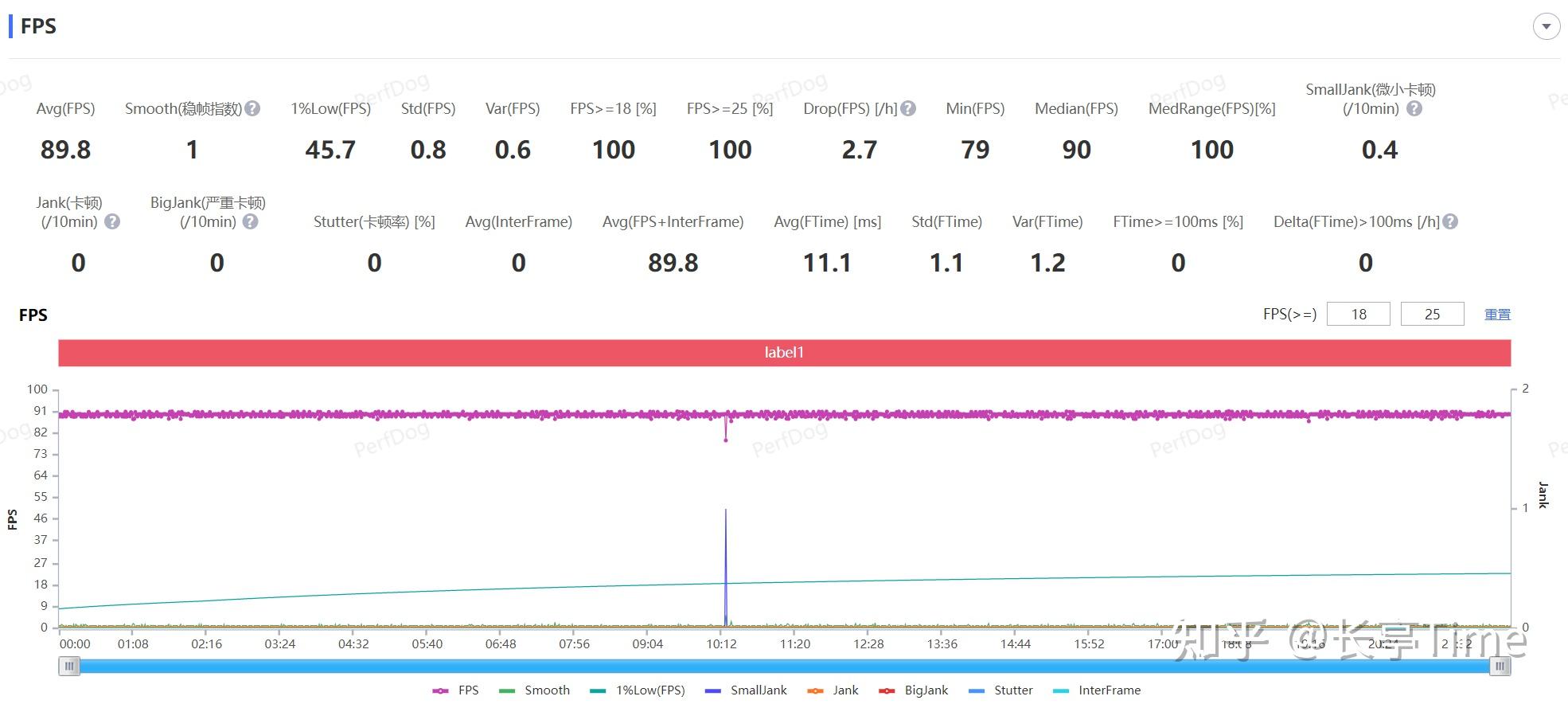The width and height of the screenshot is (1568, 704).
Task: Hide 1%Low(FPS) line via legend
Action: pos(638,690)
